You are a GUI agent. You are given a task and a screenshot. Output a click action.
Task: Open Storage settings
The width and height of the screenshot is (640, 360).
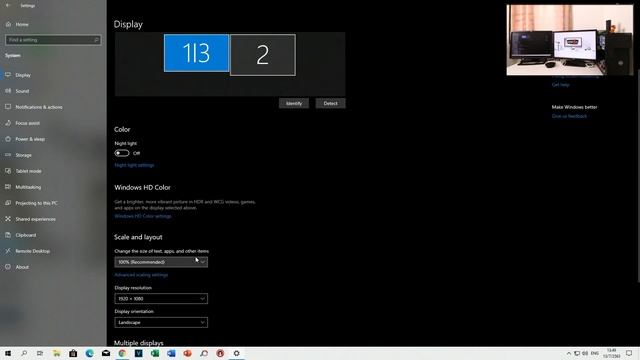coord(23,155)
